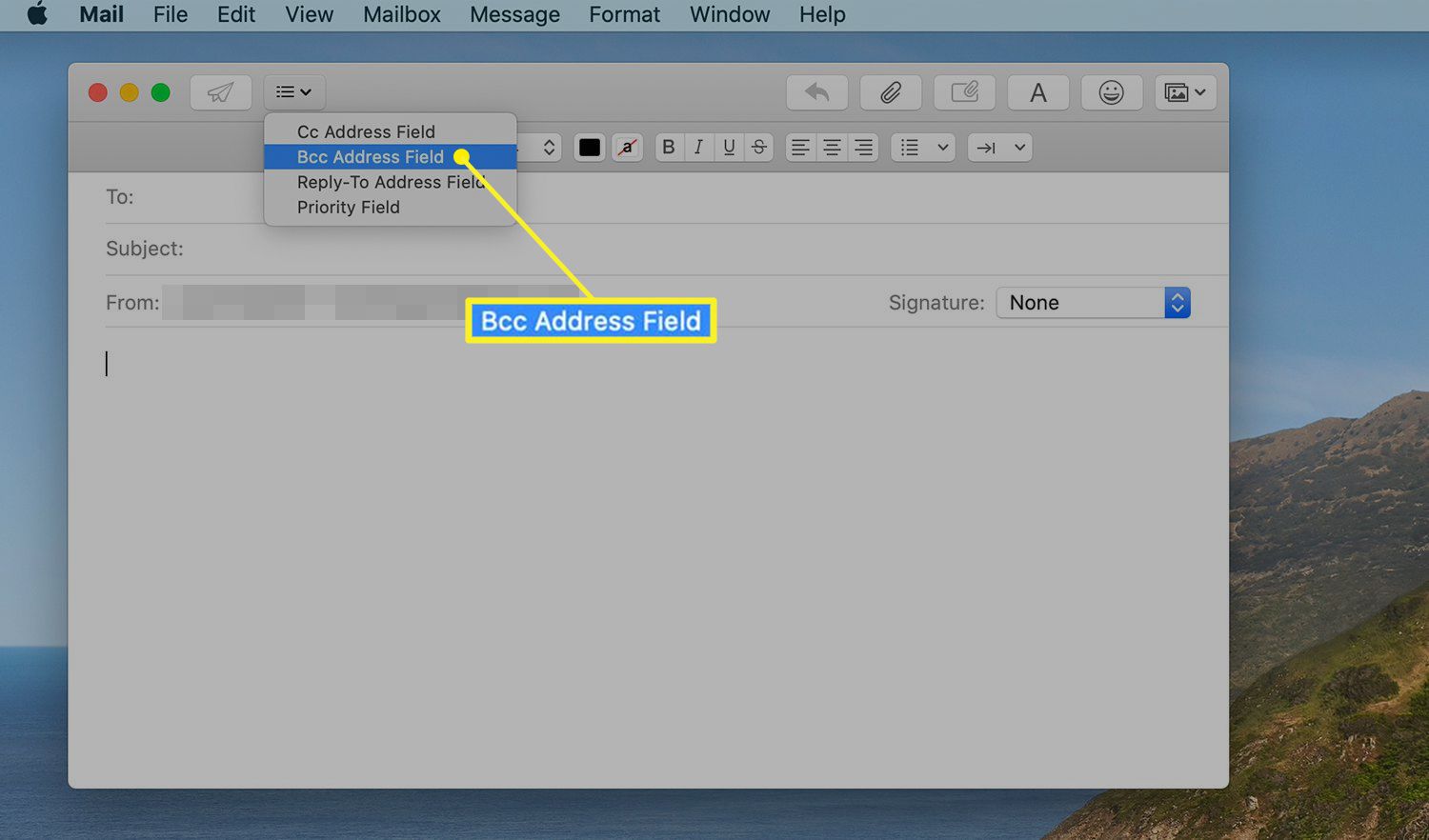Click the markup attachment icon

[x=964, y=92]
